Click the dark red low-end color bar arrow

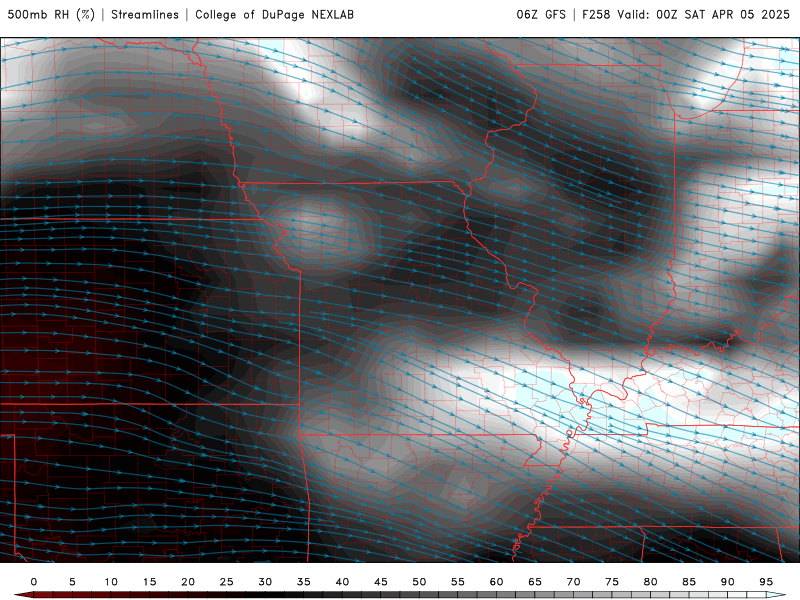coord(23,595)
